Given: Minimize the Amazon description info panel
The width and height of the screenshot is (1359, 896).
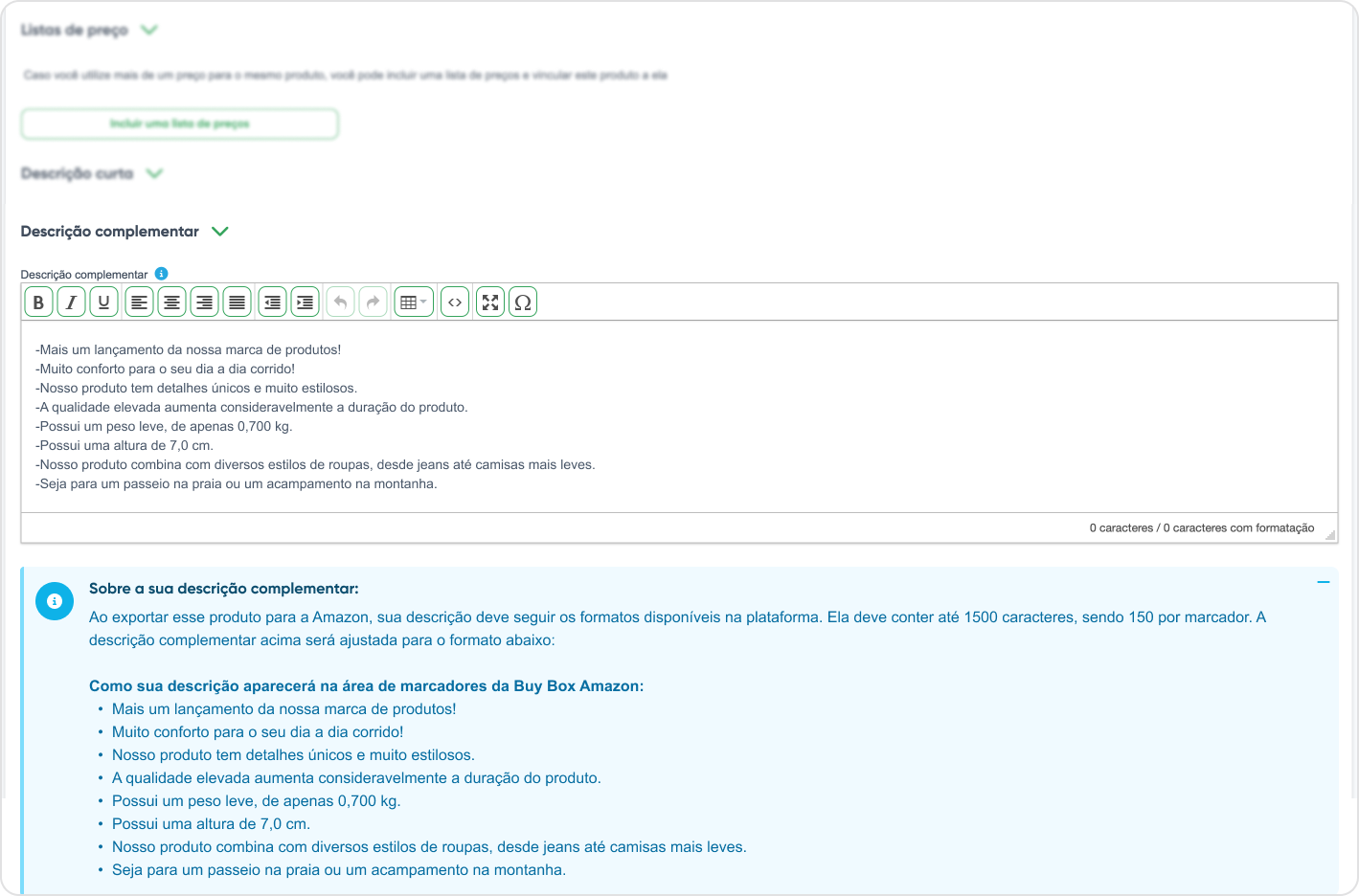Looking at the screenshot, I should tap(1324, 582).
